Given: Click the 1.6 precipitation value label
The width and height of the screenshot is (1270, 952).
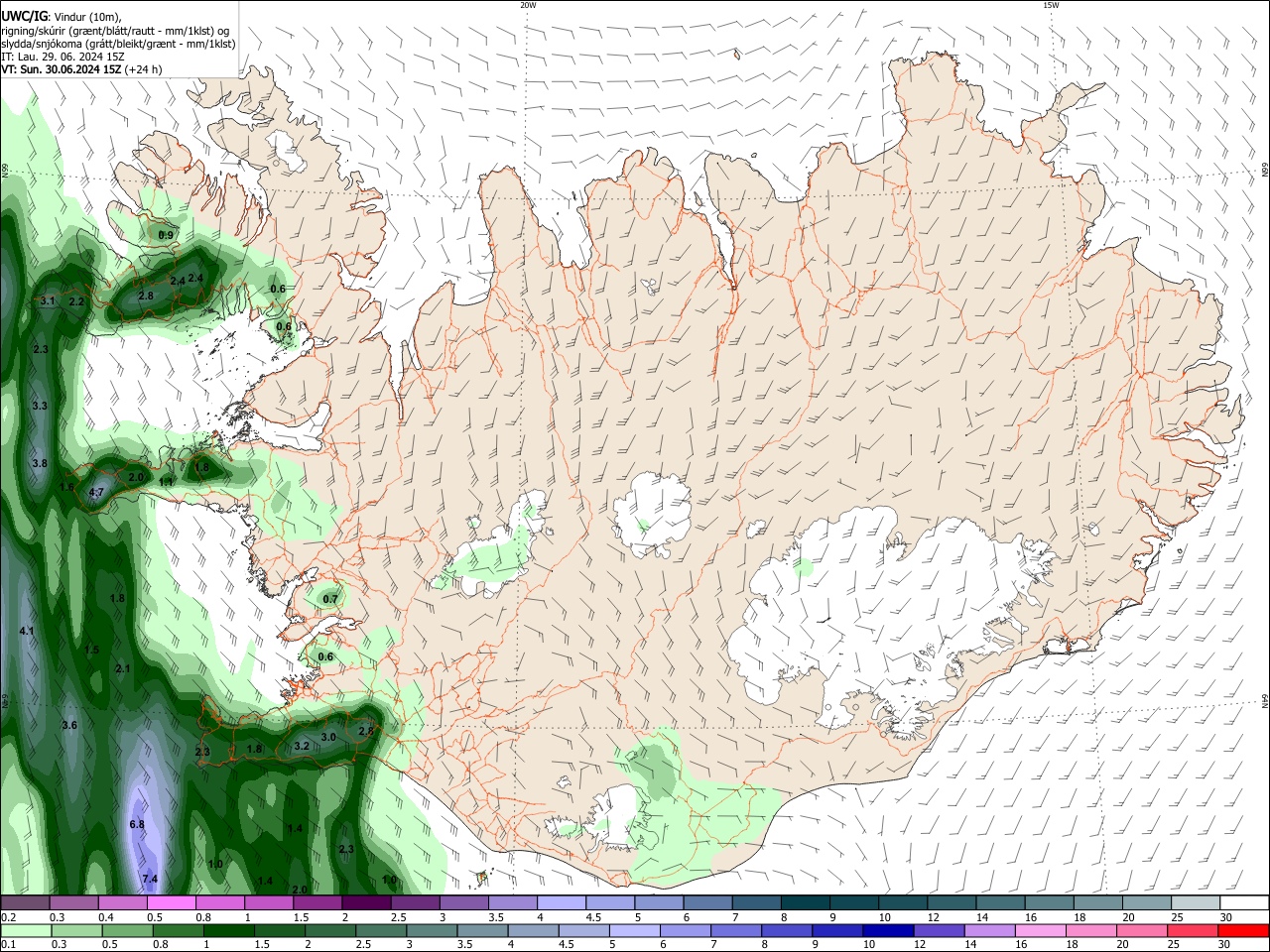Looking at the screenshot, I should click(66, 487).
